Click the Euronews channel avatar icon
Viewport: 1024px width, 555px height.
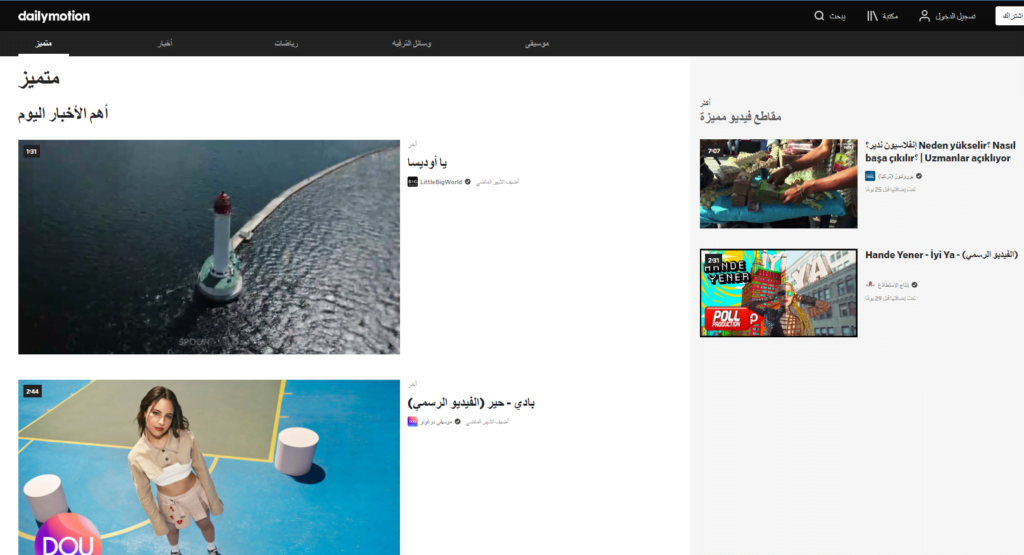(x=870, y=176)
